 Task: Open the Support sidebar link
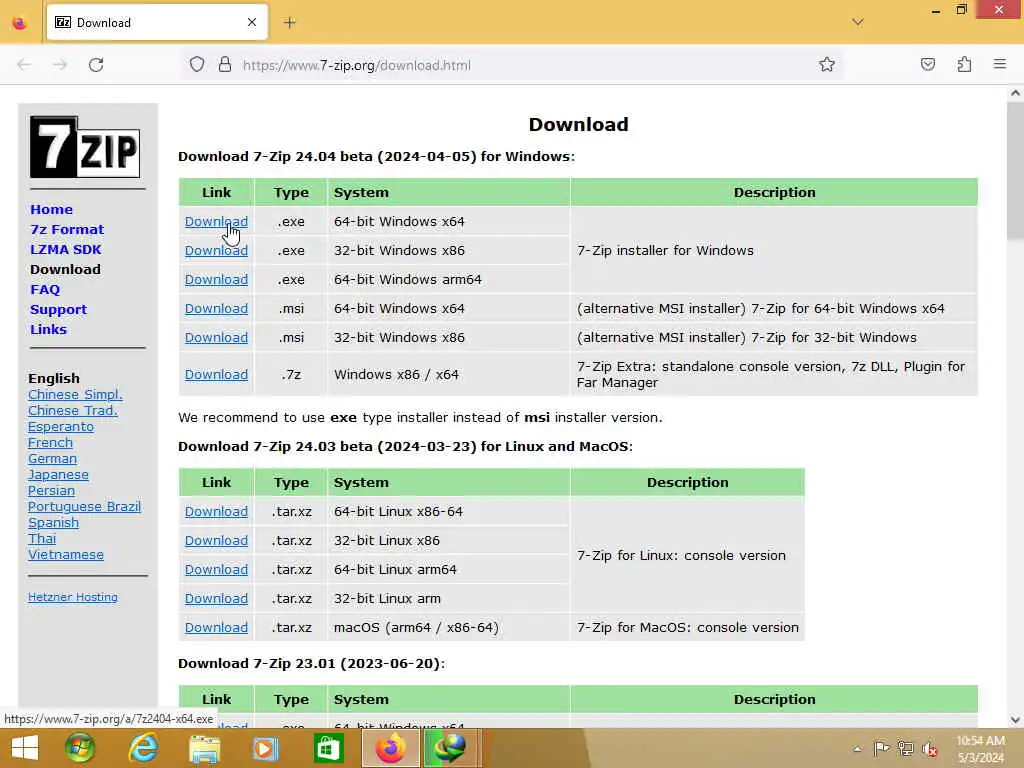click(58, 310)
